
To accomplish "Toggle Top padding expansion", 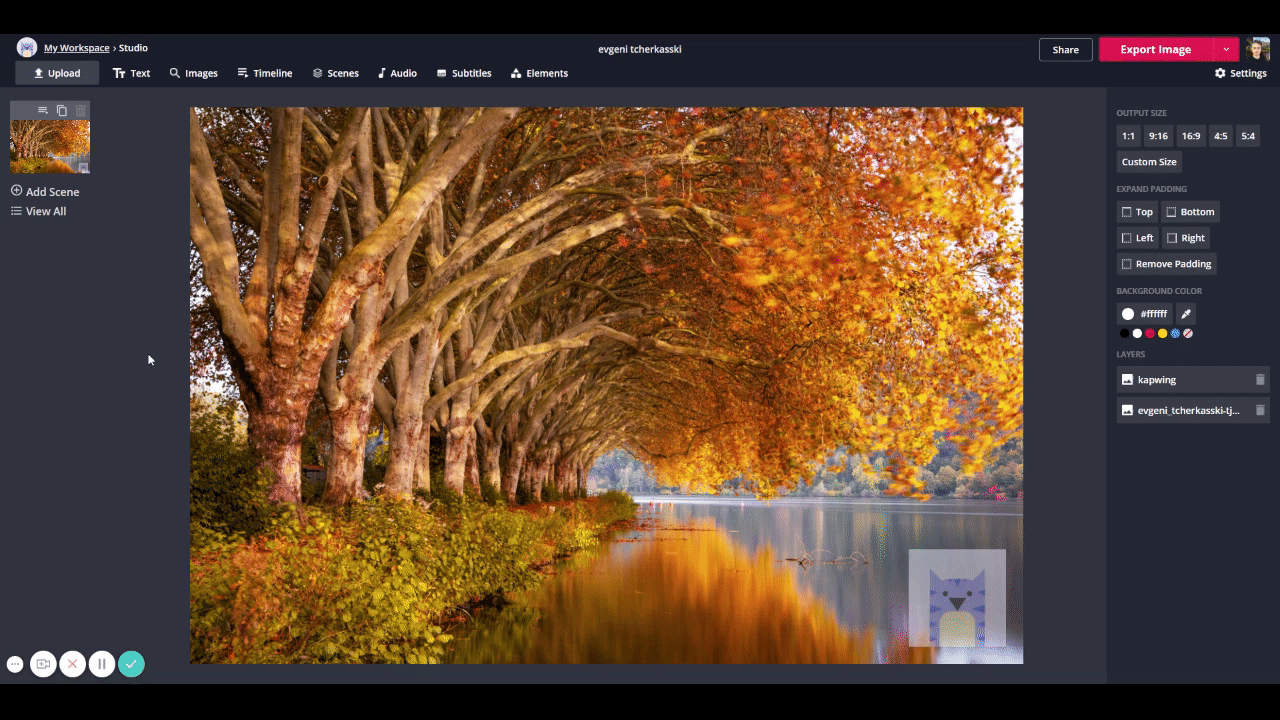I will click(x=1137, y=212).
